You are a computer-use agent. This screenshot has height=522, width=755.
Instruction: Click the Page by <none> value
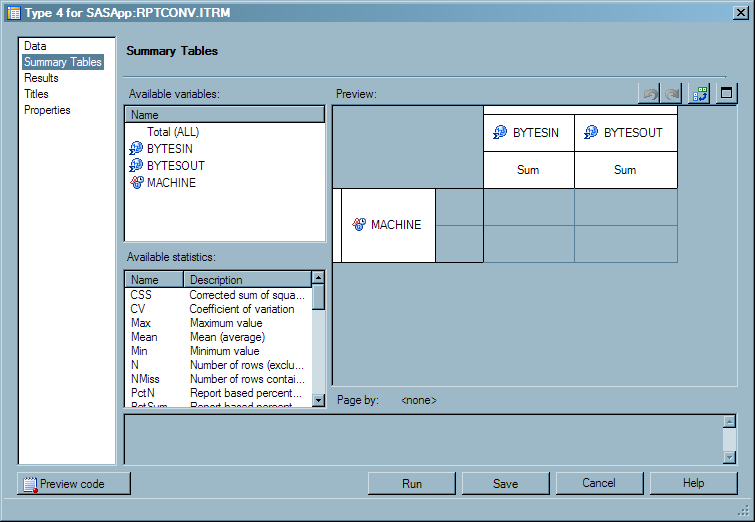click(418, 400)
